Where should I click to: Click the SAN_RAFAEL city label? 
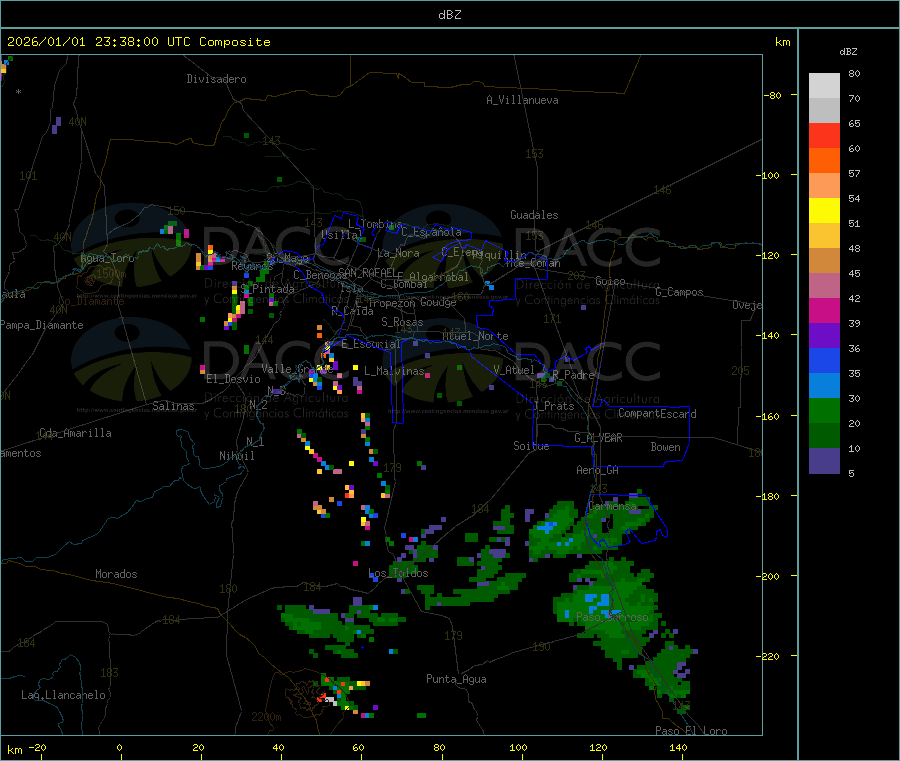pyautogui.click(x=367, y=272)
